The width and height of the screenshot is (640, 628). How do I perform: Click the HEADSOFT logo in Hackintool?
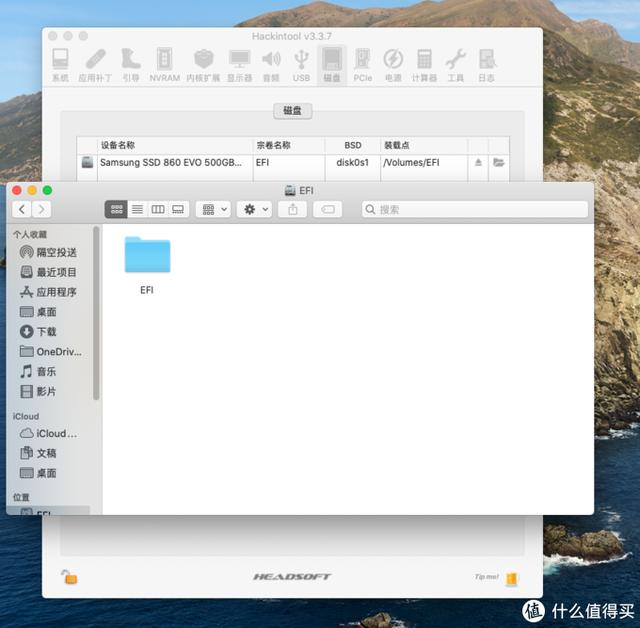pyautogui.click(x=292, y=577)
